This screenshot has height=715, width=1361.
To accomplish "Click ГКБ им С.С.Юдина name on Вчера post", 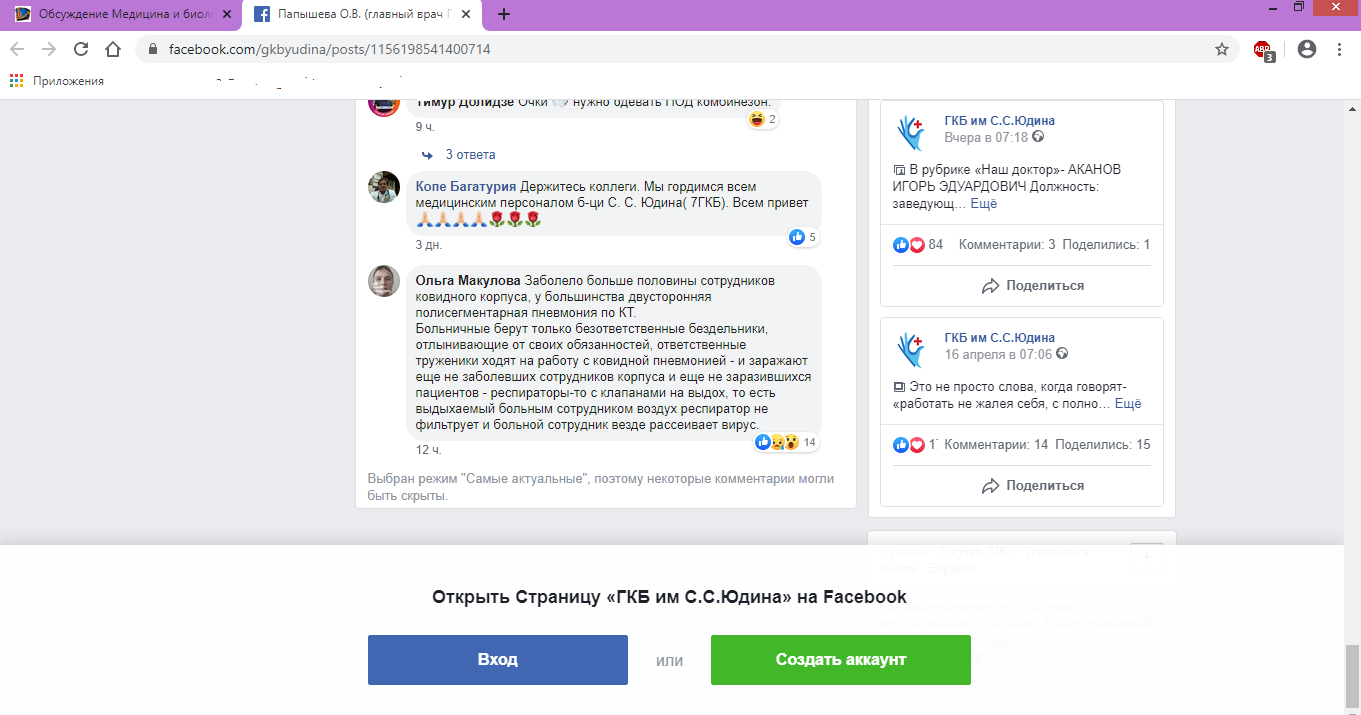I will (x=1000, y=121).
